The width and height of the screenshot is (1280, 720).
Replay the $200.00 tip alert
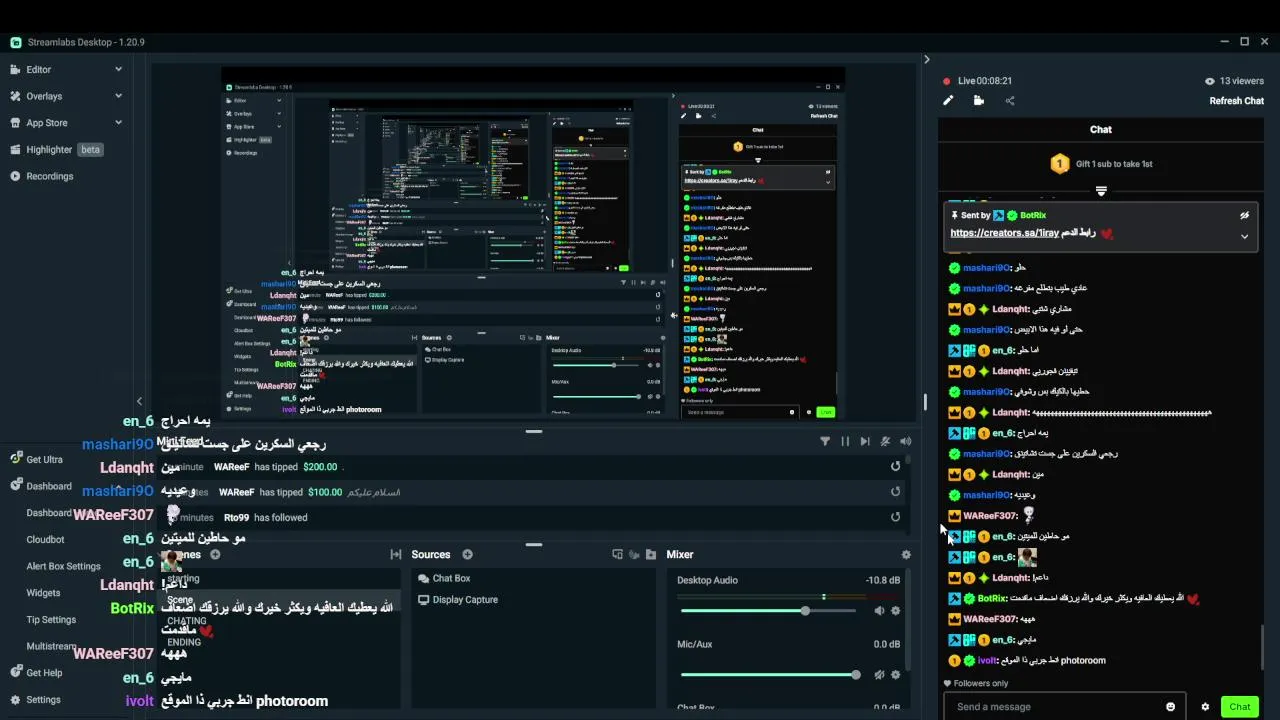pos(895,466)
